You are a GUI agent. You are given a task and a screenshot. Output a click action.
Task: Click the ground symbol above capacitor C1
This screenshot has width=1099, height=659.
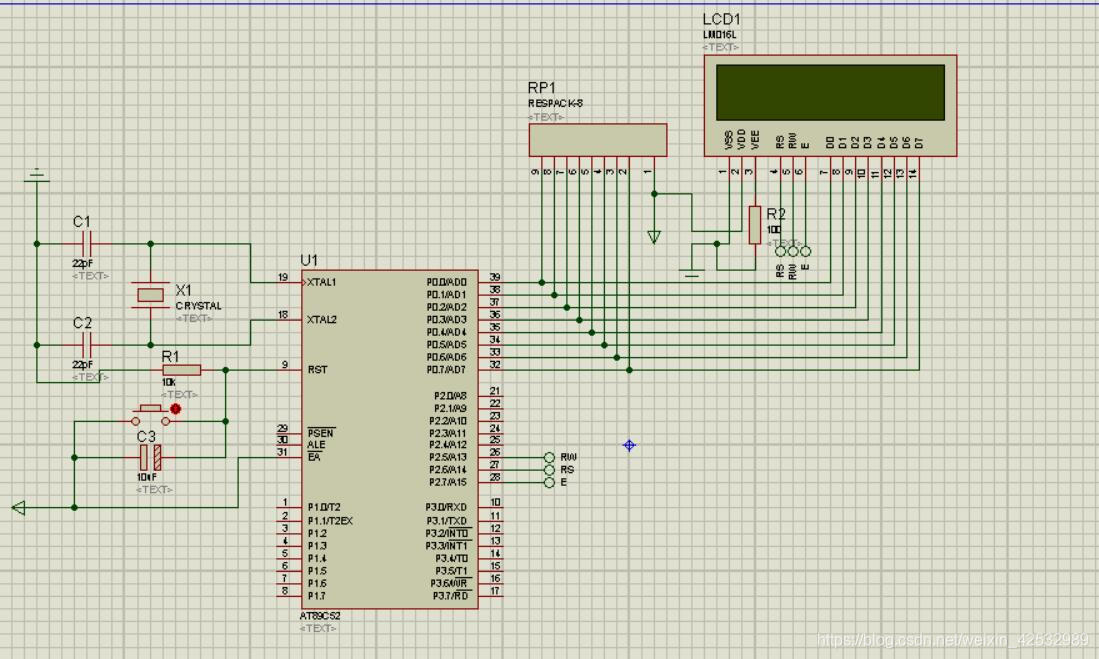pos(37,177)
